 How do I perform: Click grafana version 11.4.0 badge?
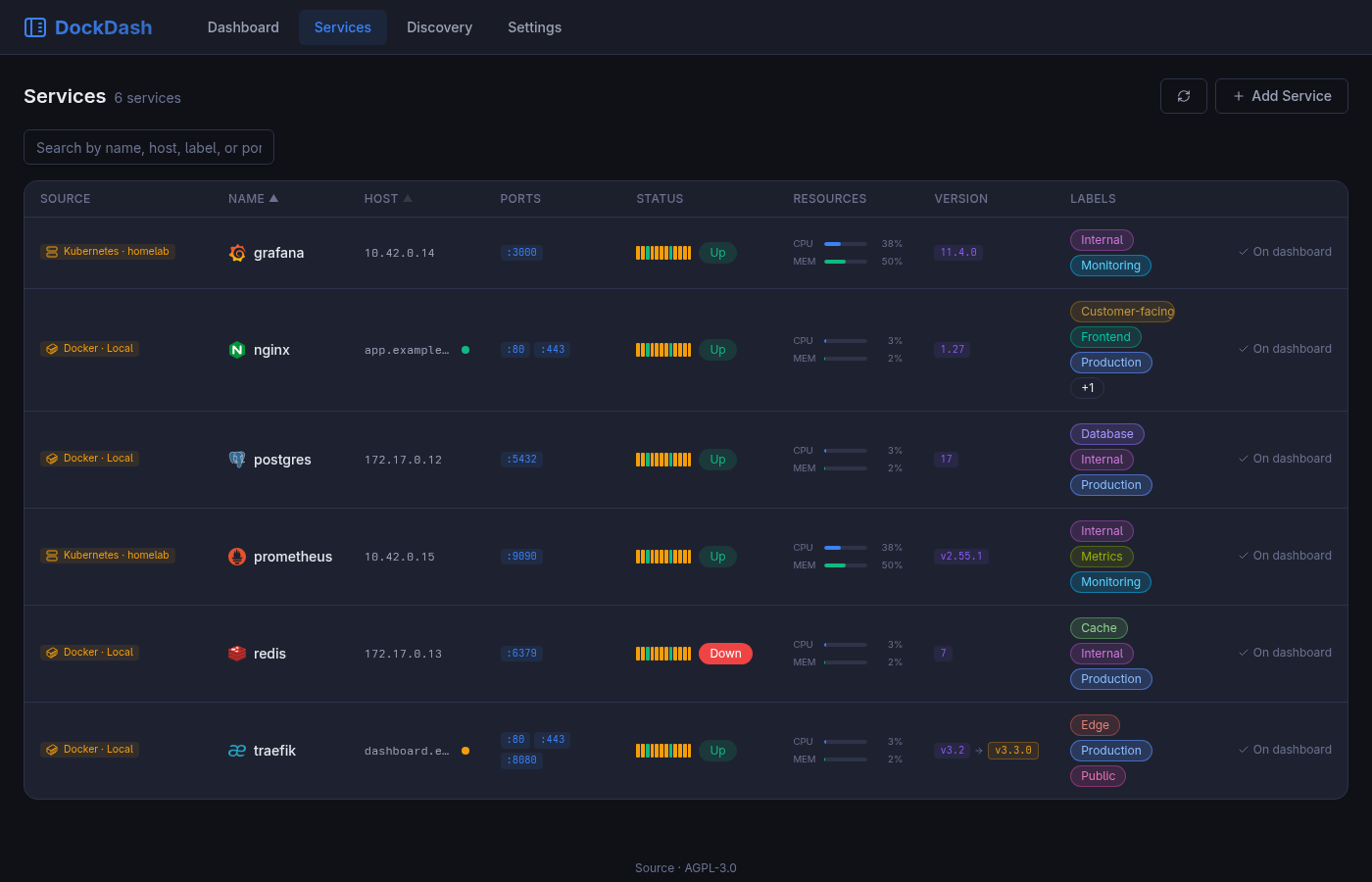click(x=958, y=253)
